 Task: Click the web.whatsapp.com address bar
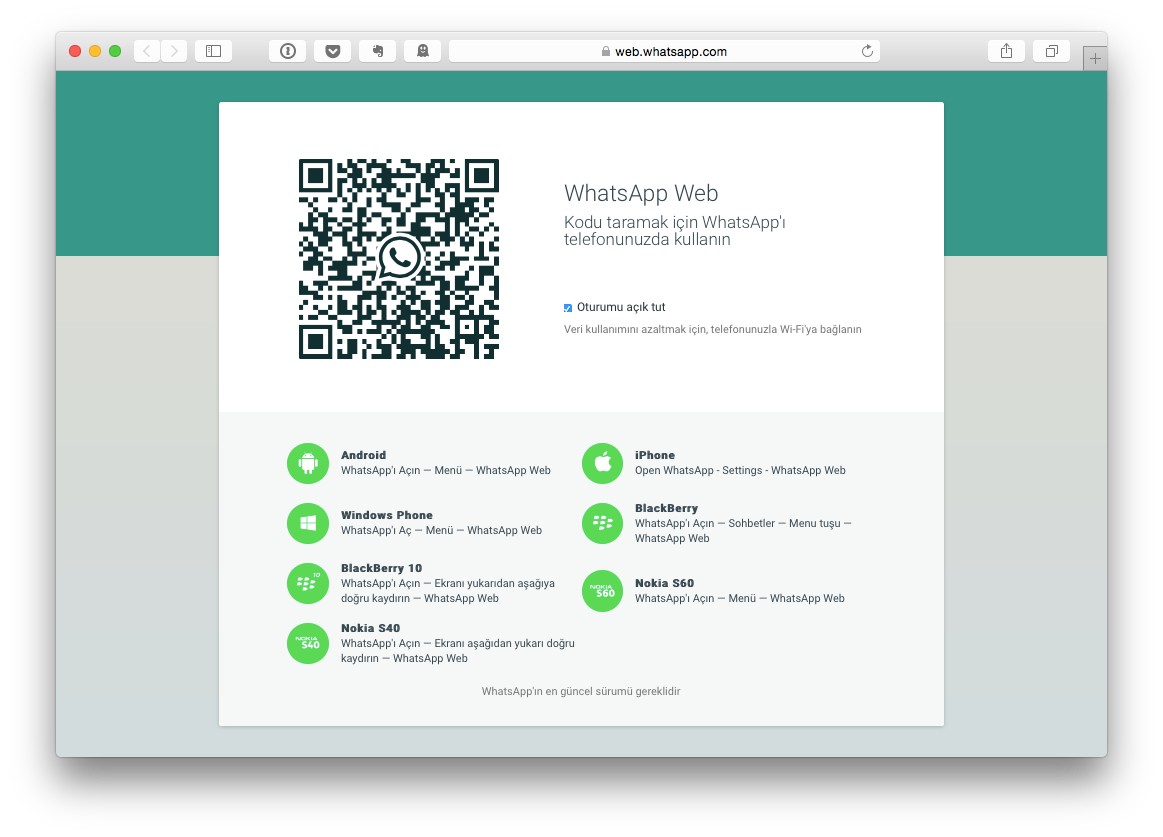(665, 51)
